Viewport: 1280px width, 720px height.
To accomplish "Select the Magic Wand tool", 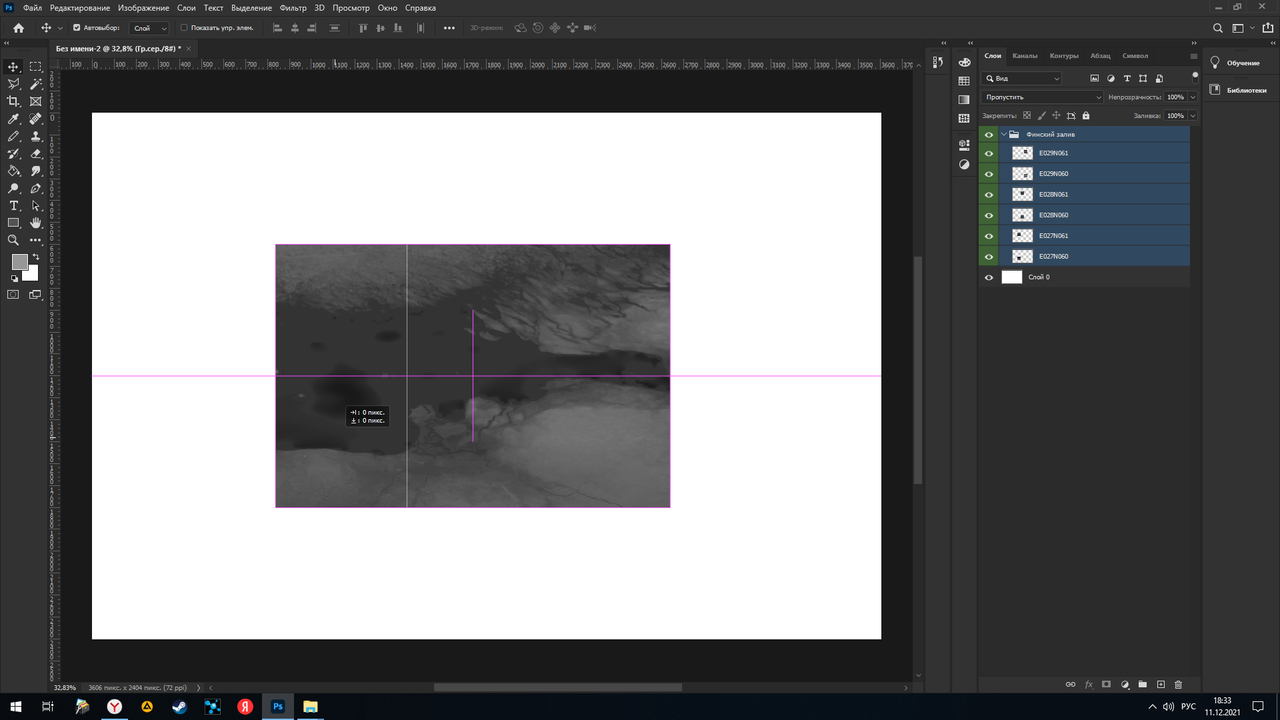I will 36,84.
